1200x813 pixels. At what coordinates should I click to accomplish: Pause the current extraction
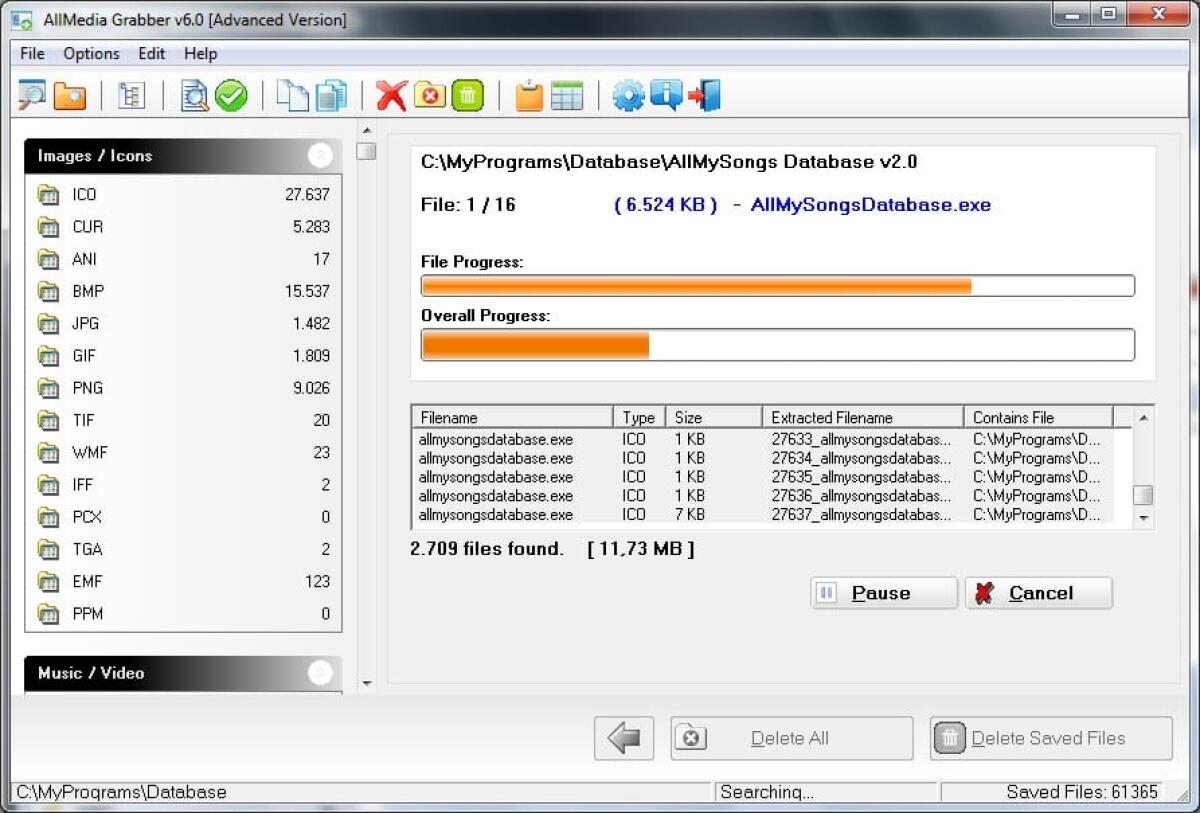[x=883, y=592]
